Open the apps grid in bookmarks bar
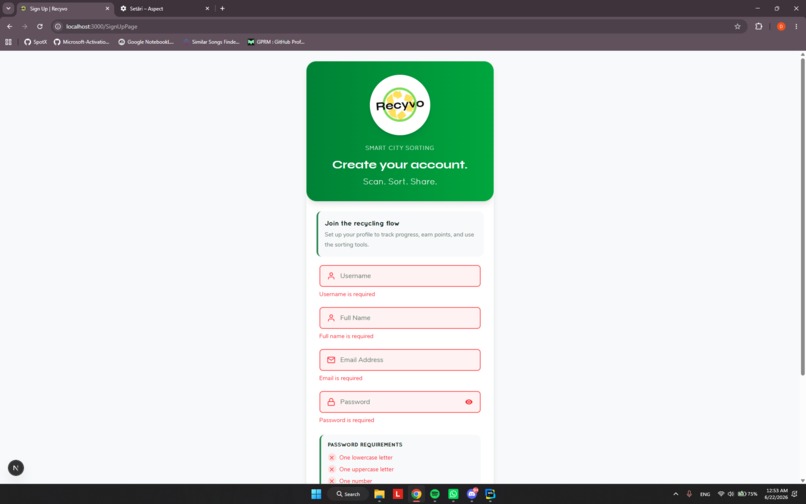The width and height of the screenshot is (806, 504). 8,42
